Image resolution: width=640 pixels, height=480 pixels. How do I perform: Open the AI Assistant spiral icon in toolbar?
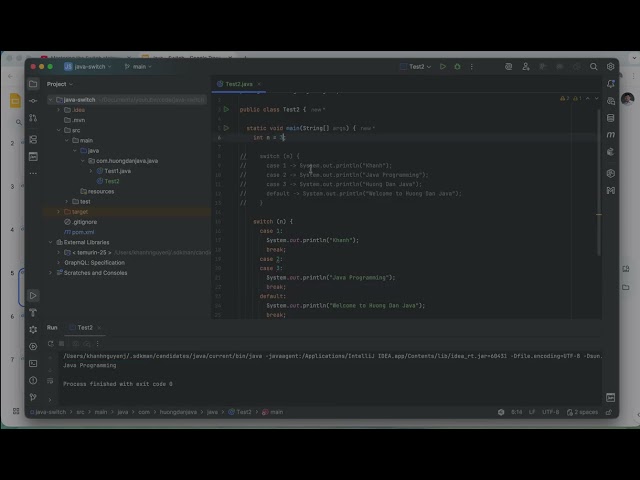pyautogui.click(x=509, y=67)
